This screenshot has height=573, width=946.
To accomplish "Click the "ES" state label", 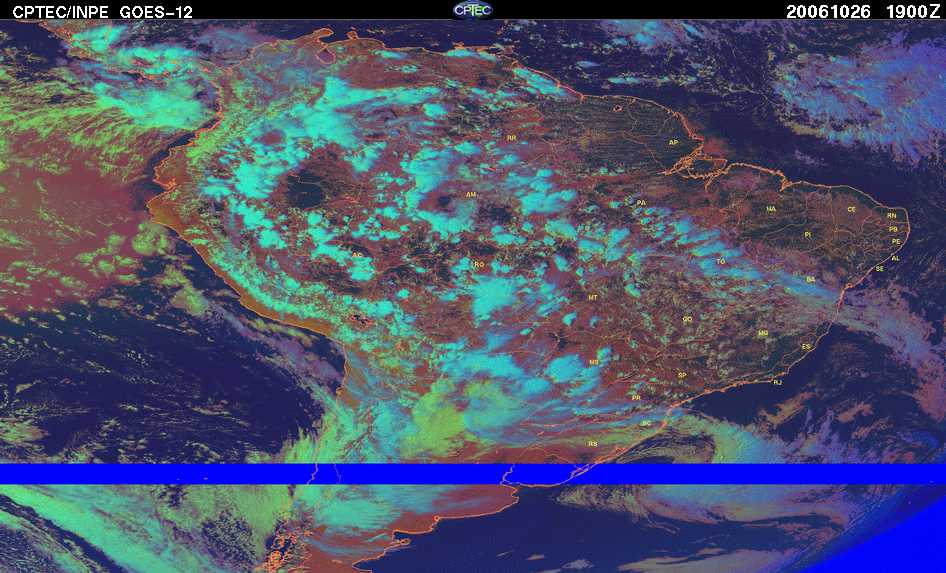I will coord(806,347).
